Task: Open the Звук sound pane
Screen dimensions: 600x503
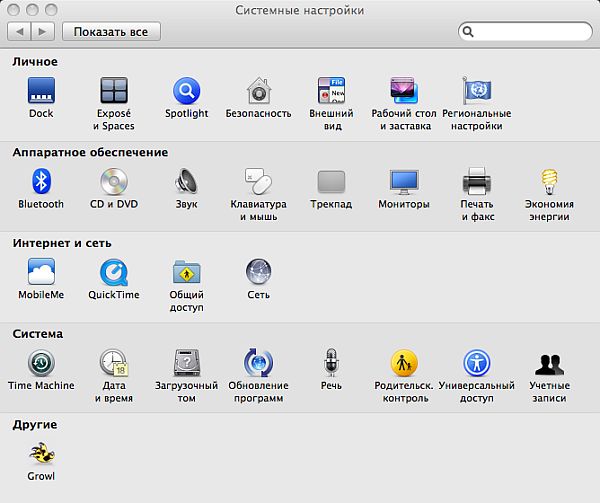Action: click(x=186, y=181)
